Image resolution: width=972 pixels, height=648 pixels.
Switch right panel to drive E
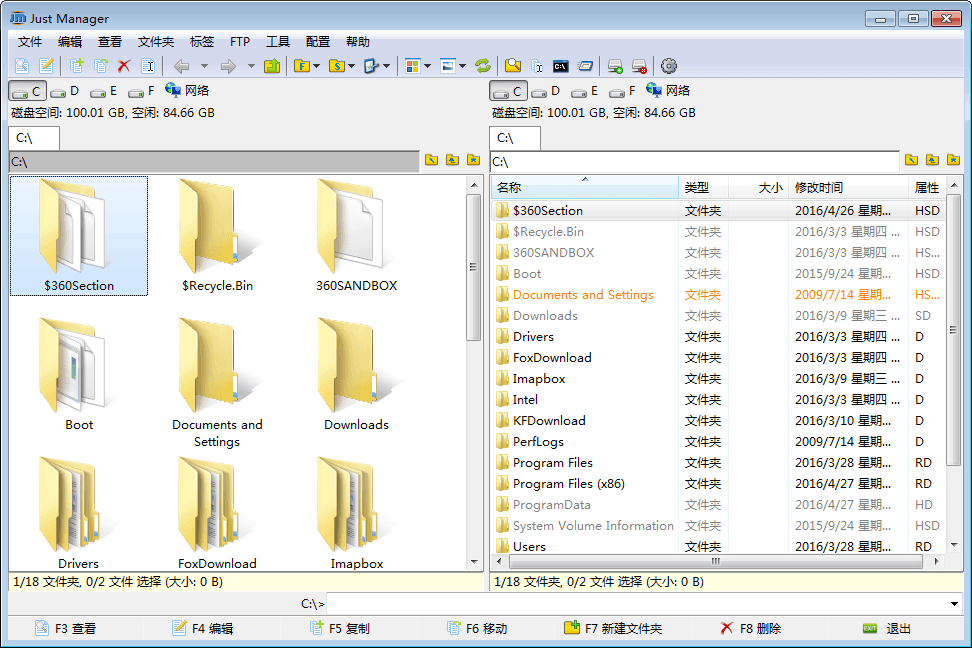pyautogui.click(x=584, y=91)
